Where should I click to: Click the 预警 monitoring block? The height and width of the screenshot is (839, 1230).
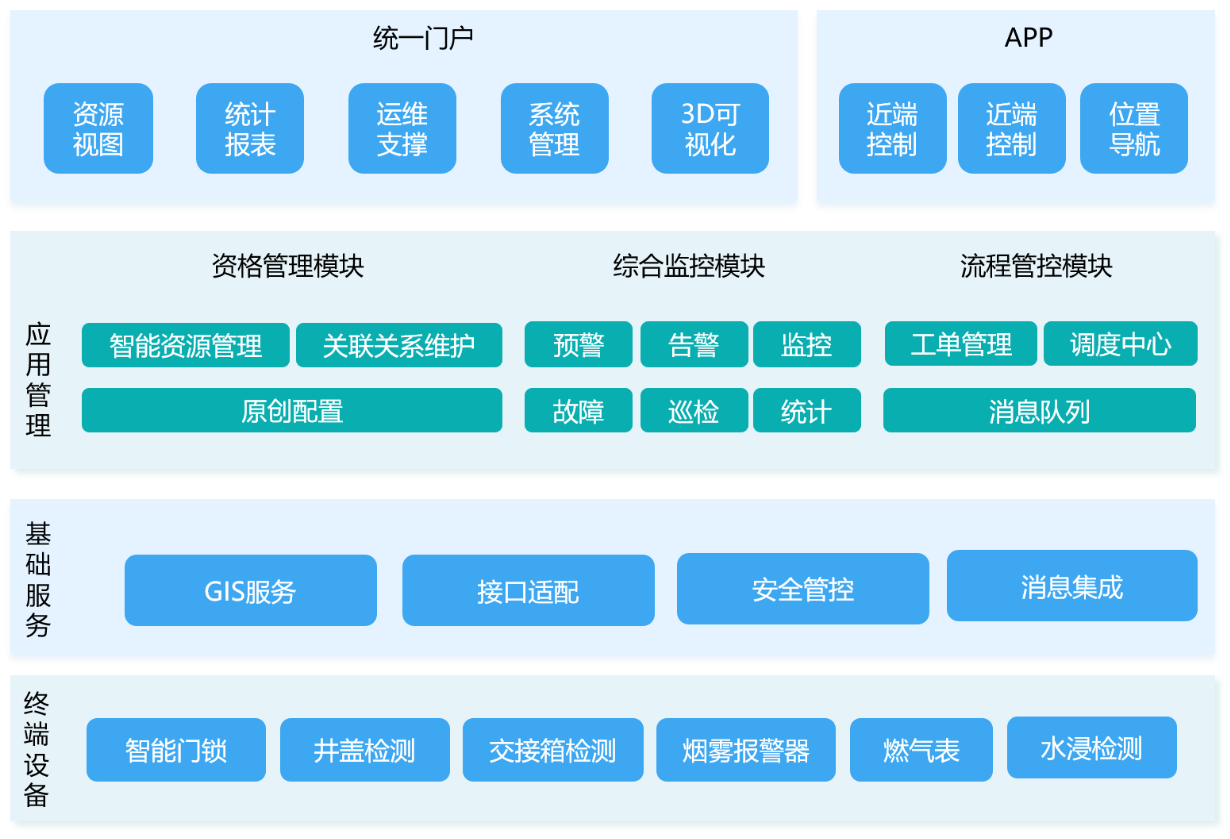click(578, 345)
